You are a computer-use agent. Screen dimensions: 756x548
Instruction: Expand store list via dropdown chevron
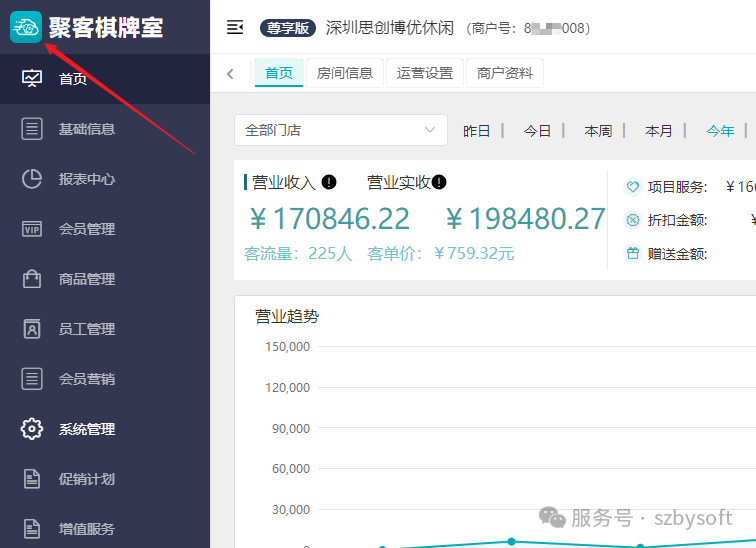pyautogui.click(x=430, y=130)
